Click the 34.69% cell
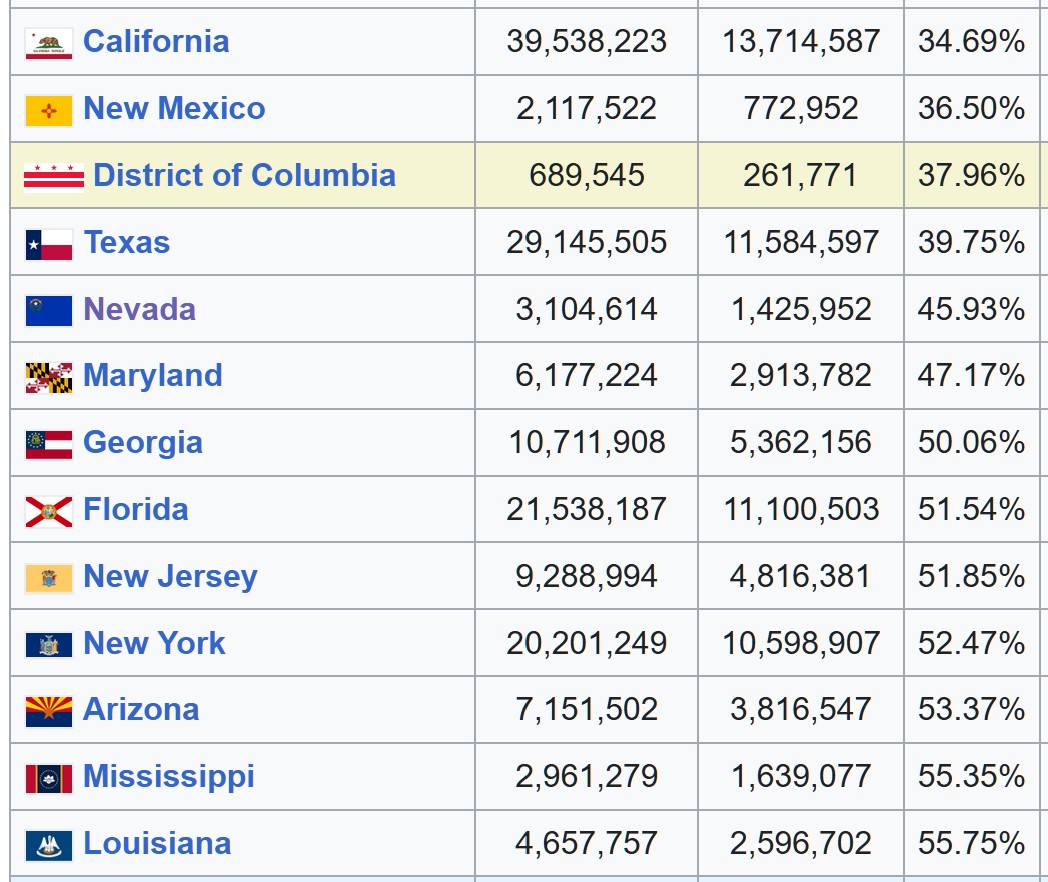 (x=971, y=41)
